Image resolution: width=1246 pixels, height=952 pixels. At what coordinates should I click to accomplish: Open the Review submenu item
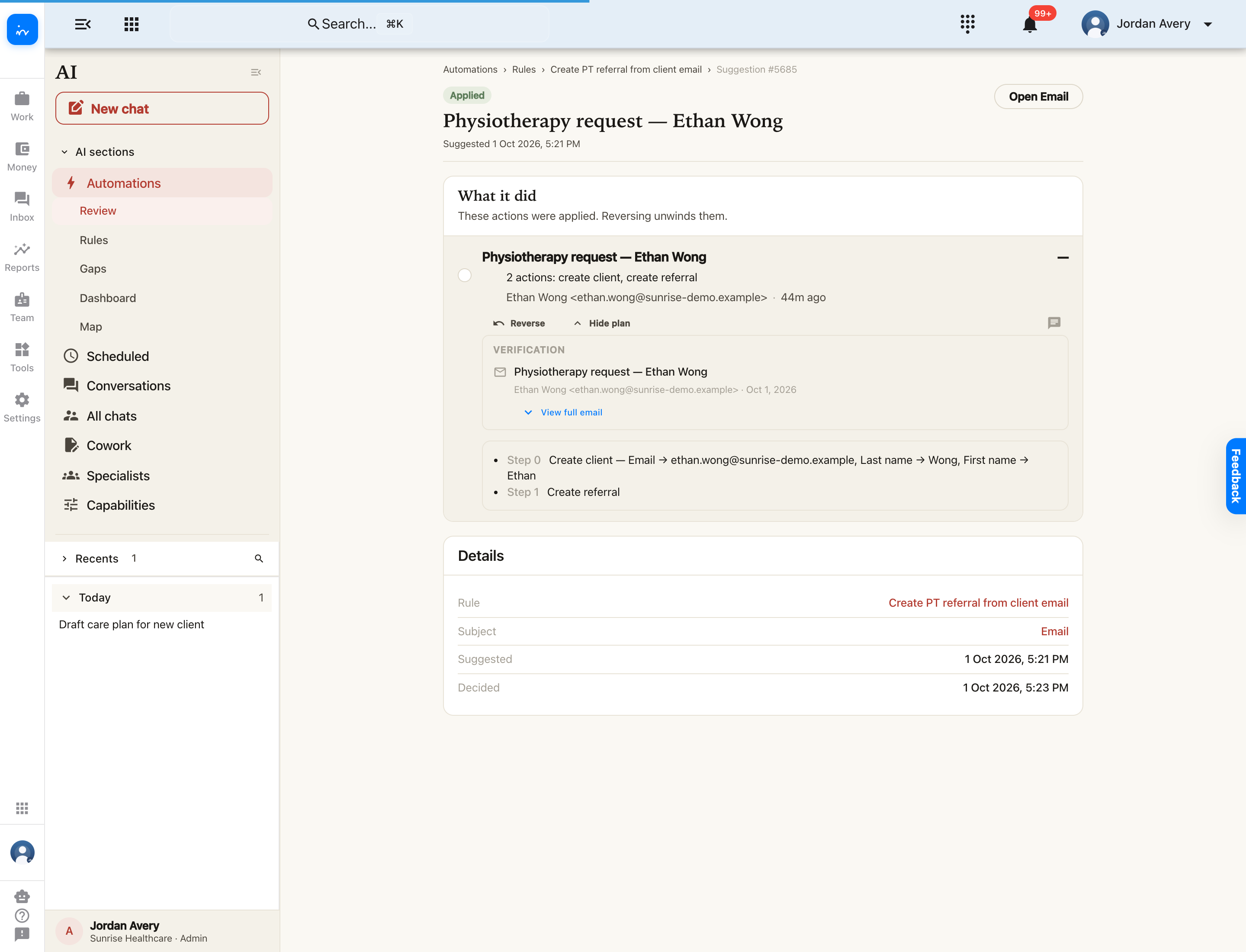[x=162, y=211]
